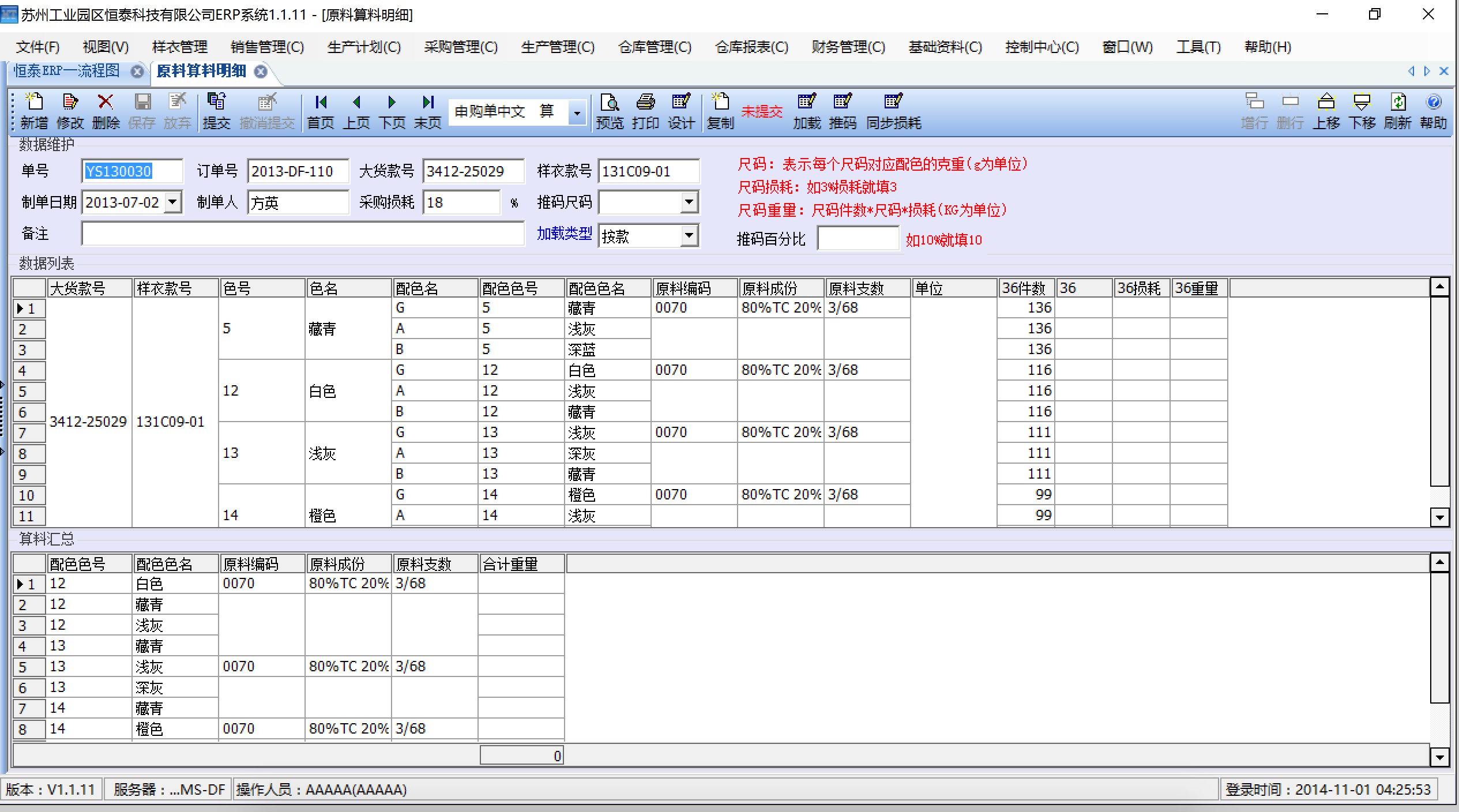Click the 修改 (Edit) toolbar icon

point(70,111)
